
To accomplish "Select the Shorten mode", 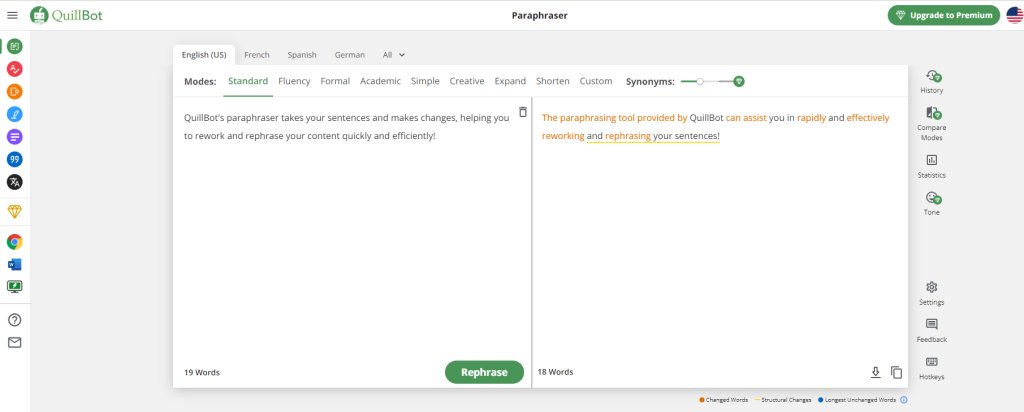I will tap(552, 82).
